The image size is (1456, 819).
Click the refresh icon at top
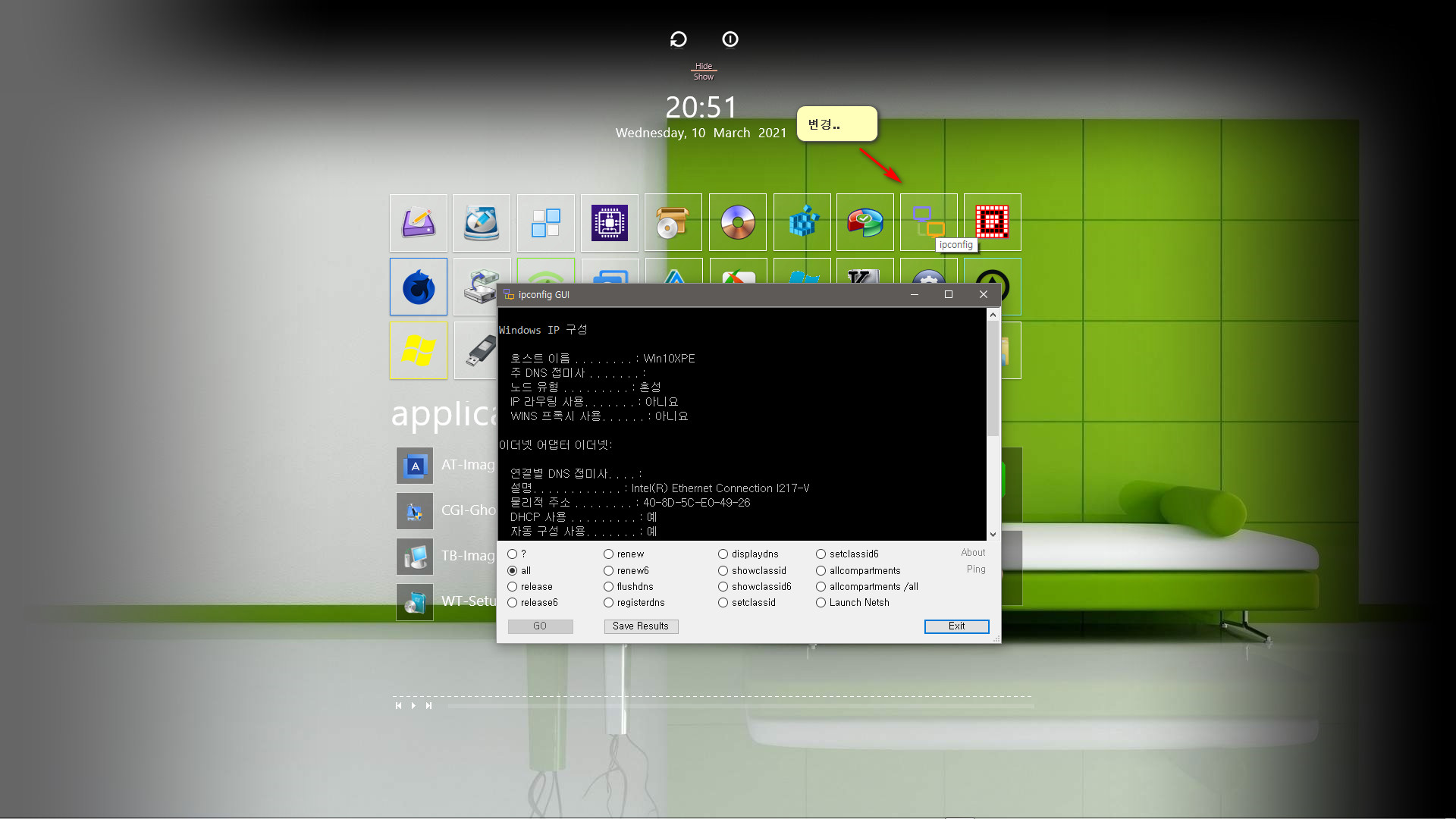click(679, 39)
